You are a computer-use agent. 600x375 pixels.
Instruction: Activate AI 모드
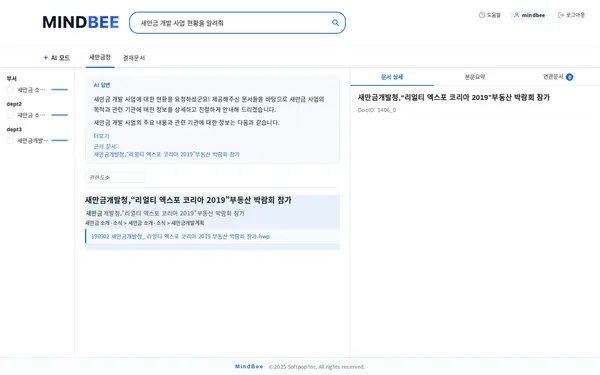[x=56, y=57]
